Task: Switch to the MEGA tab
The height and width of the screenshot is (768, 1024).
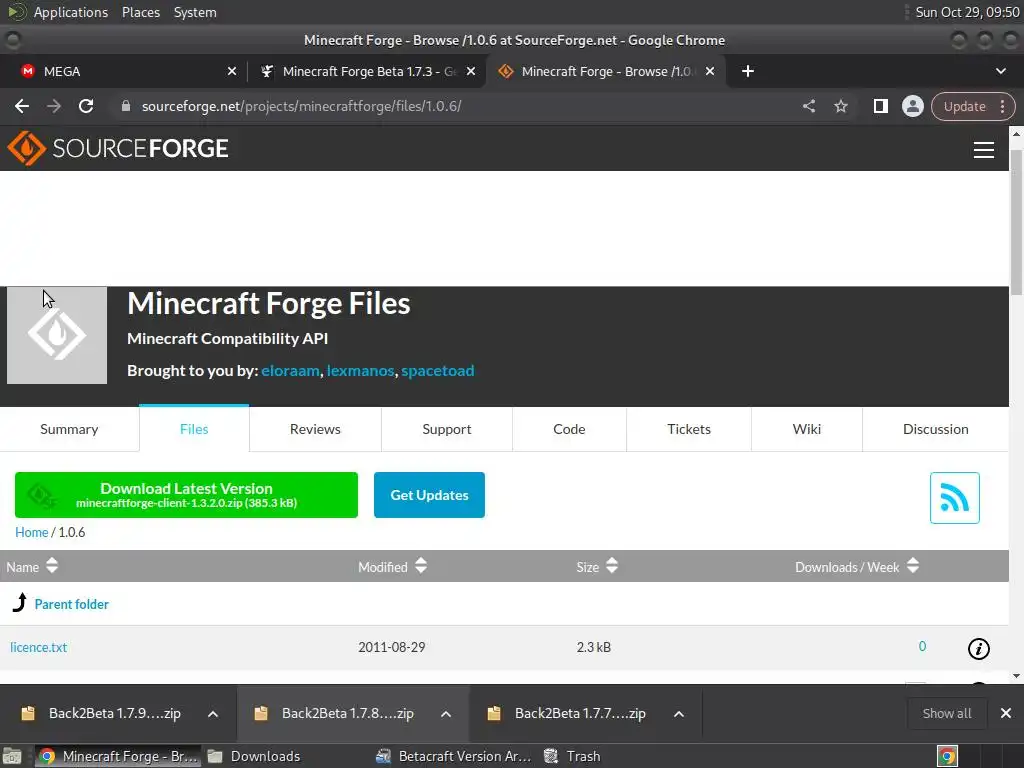Action: (x=123, y=71)
